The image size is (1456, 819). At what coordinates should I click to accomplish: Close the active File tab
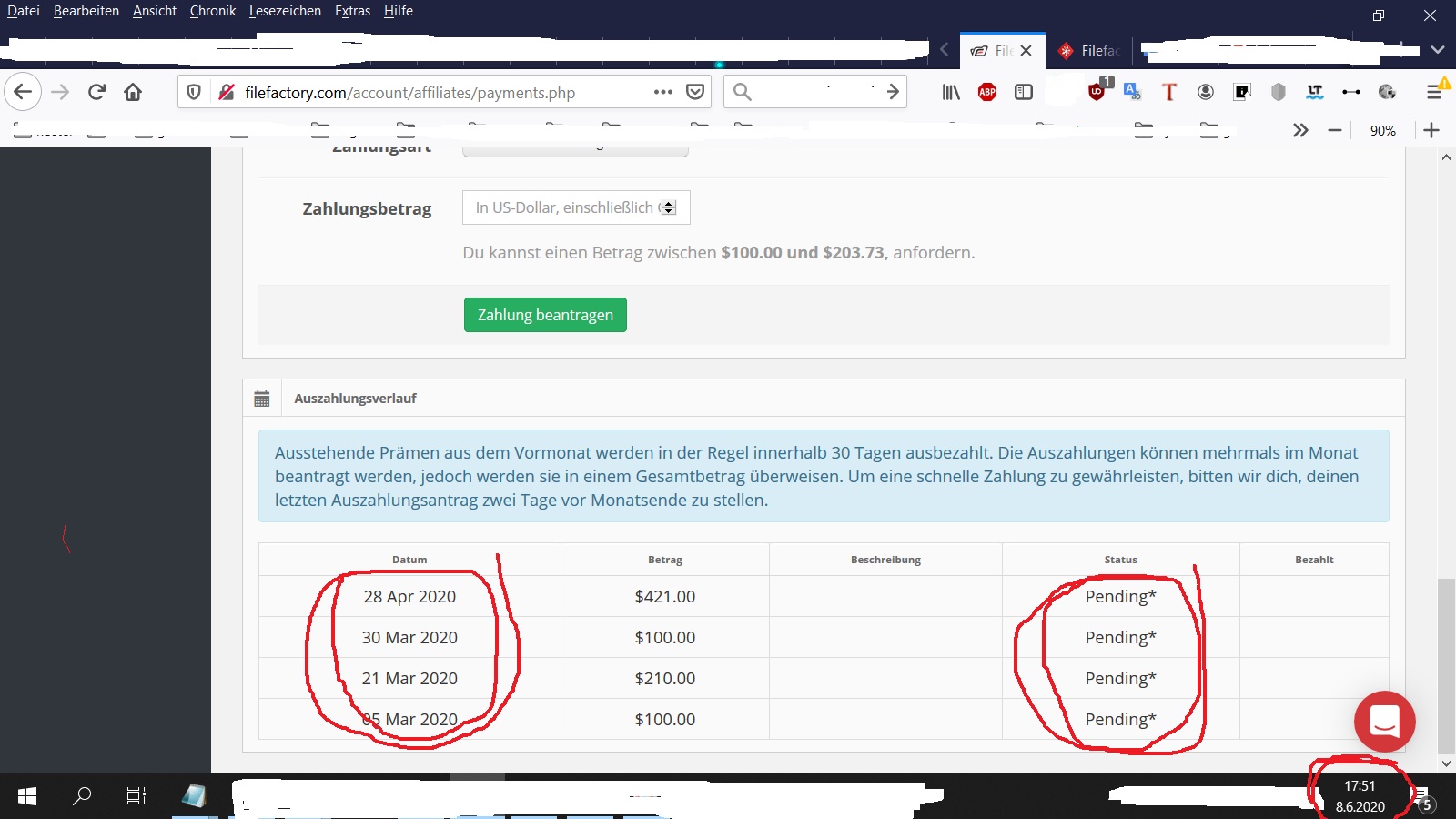[1026, 51]
